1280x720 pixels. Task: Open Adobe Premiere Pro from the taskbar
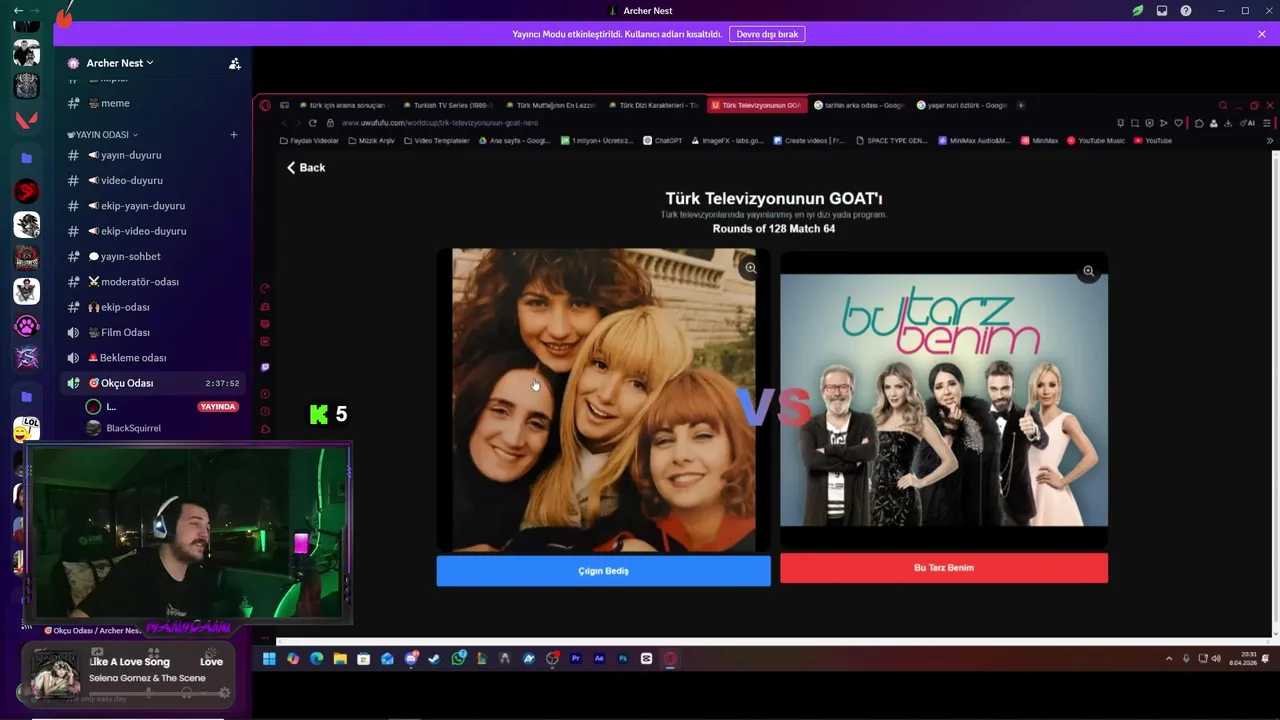[x=576, y=659]
